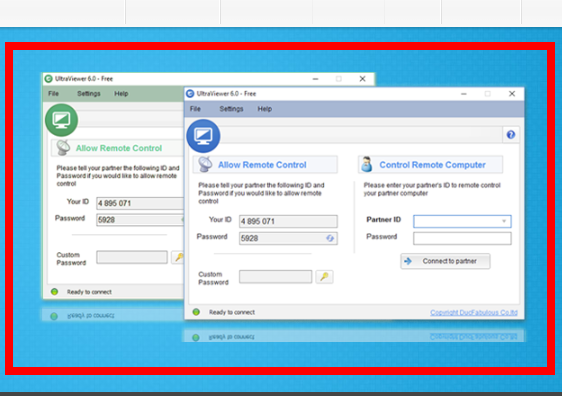
Task: Click UltraViewer title icon in blue window
Action: point(190,94)
